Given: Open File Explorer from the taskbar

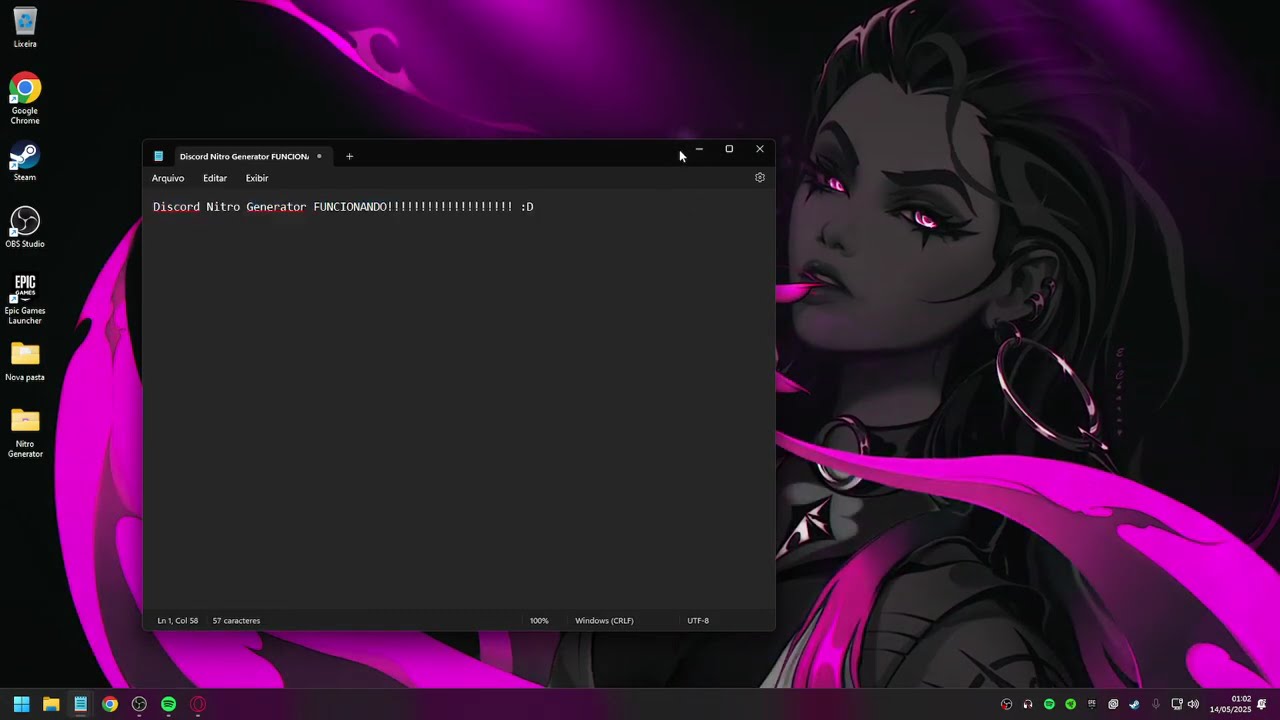Looking at the screenshot, I should pos(51,704).
